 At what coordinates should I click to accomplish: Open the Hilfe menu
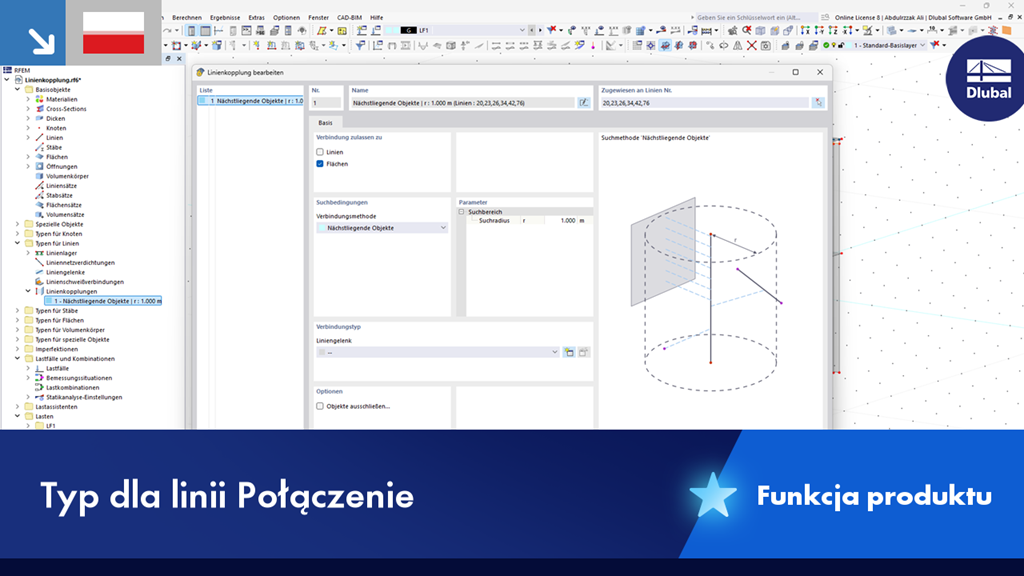coord(377,18)
